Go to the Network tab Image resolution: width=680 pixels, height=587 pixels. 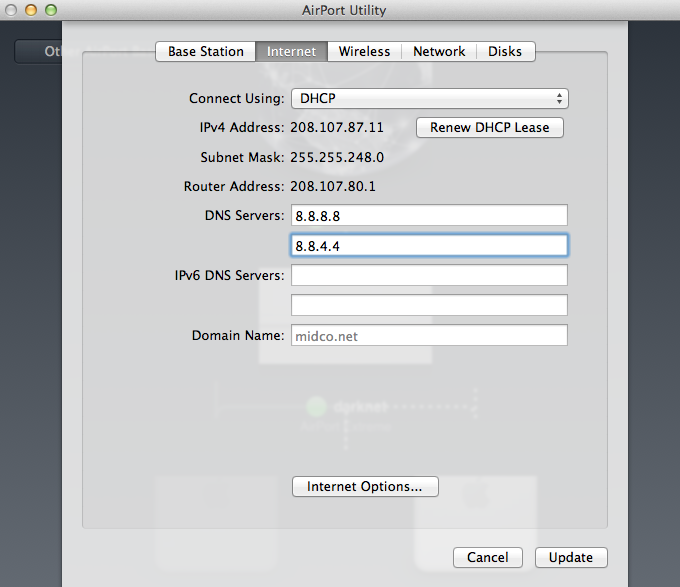439,52
